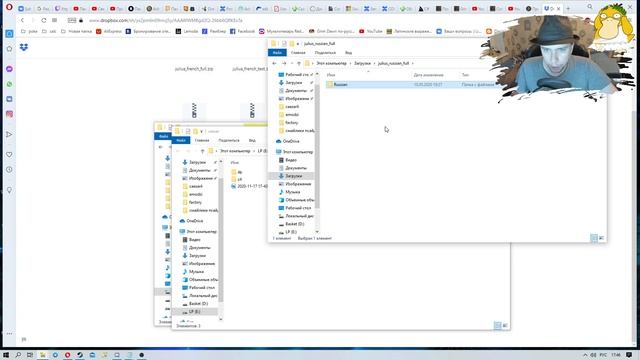640x360 pixels.
Task: Open Главная ribbon tab in julius_russian_full window
Action: [x=298, y=53]
